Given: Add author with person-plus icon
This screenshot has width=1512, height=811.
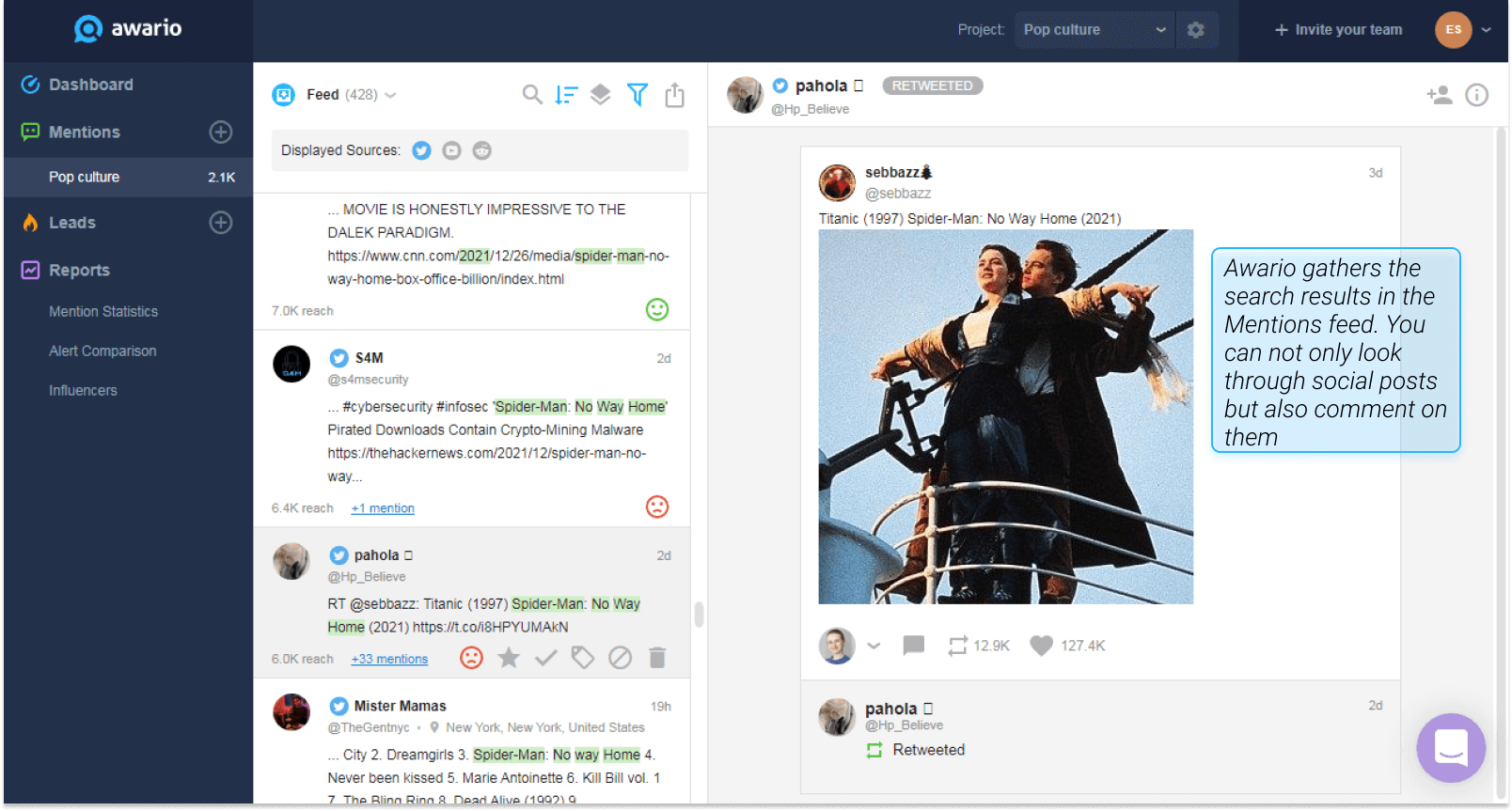Looking at the screenshot, I should 1440,95.
